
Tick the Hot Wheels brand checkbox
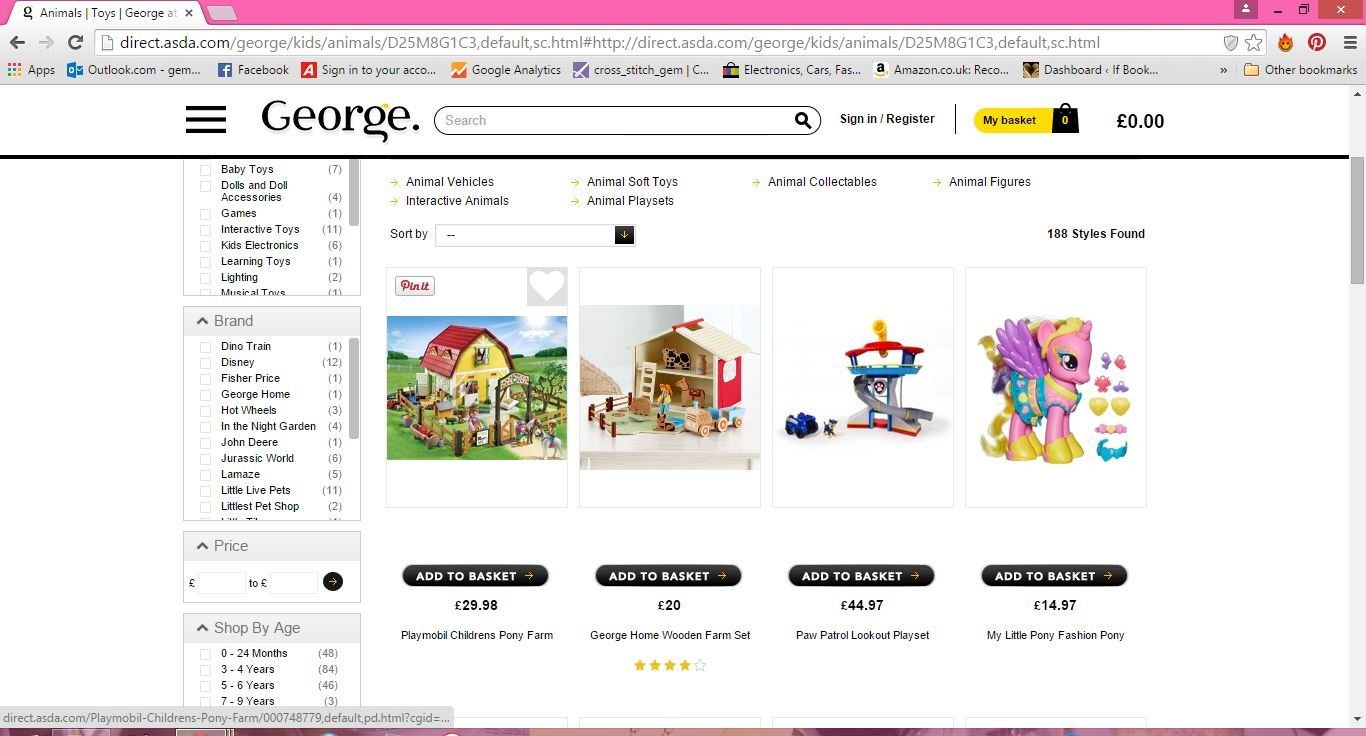tap(206, 411)
